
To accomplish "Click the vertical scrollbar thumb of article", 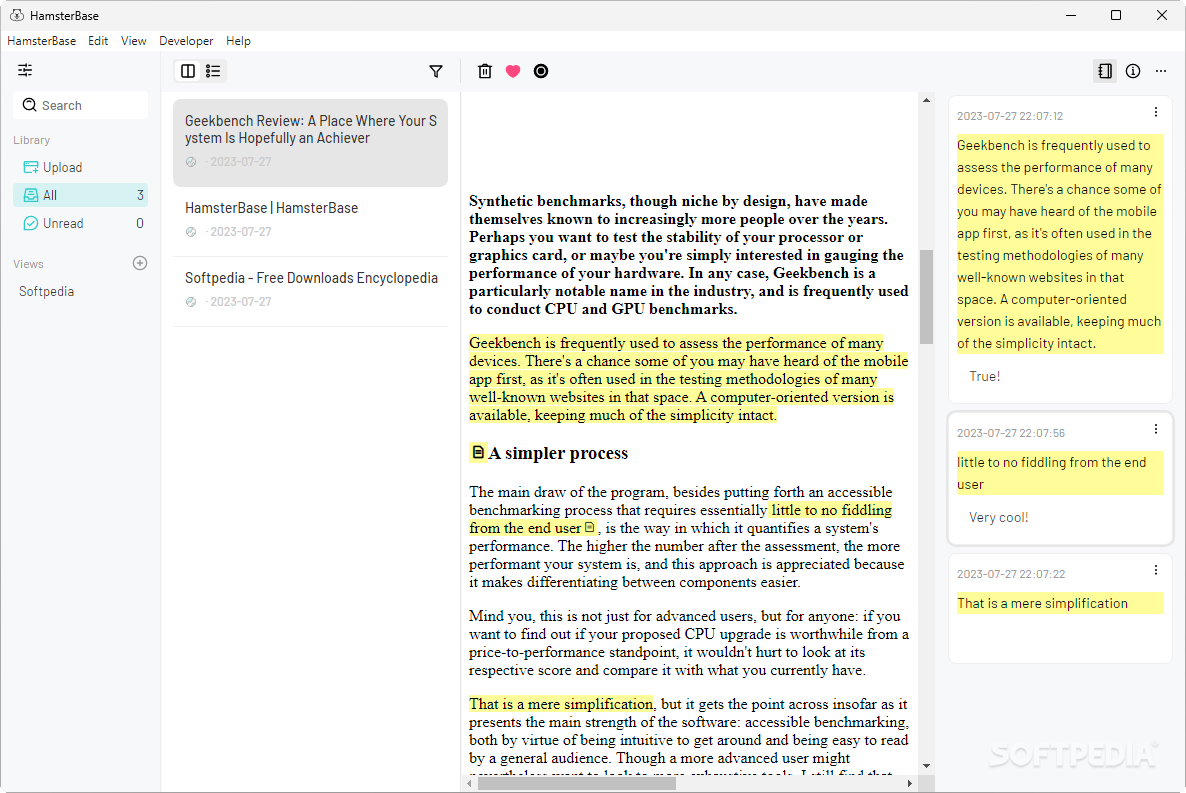I will (927, 297).
